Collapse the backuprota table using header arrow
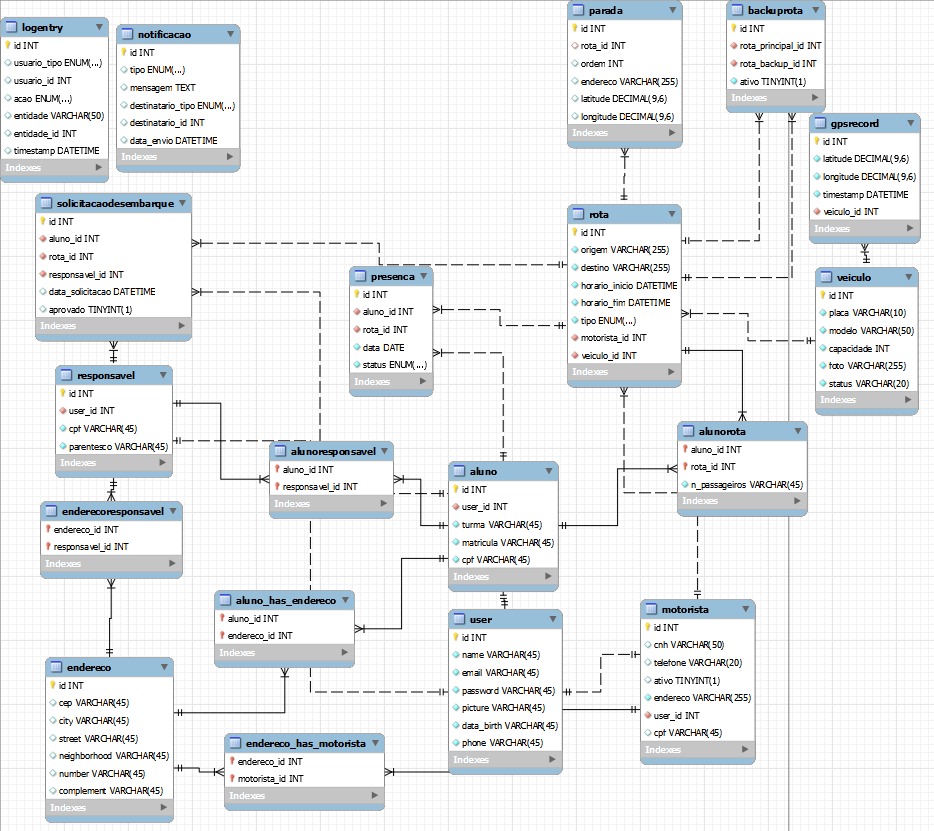This screenshot has height=831, width=934. click(x=816, y=10)
